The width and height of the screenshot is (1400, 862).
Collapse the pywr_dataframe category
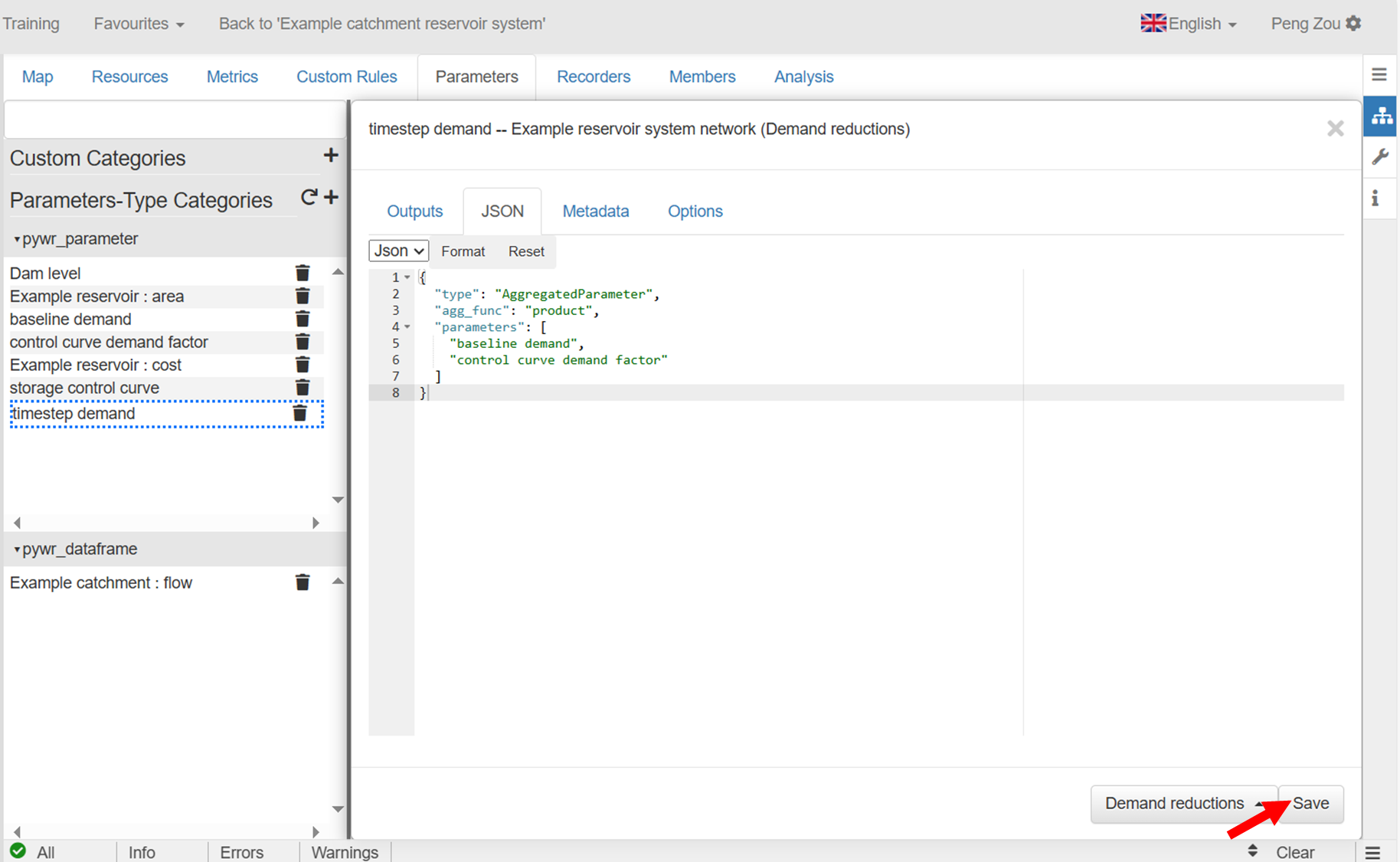(x=17, y=549)
